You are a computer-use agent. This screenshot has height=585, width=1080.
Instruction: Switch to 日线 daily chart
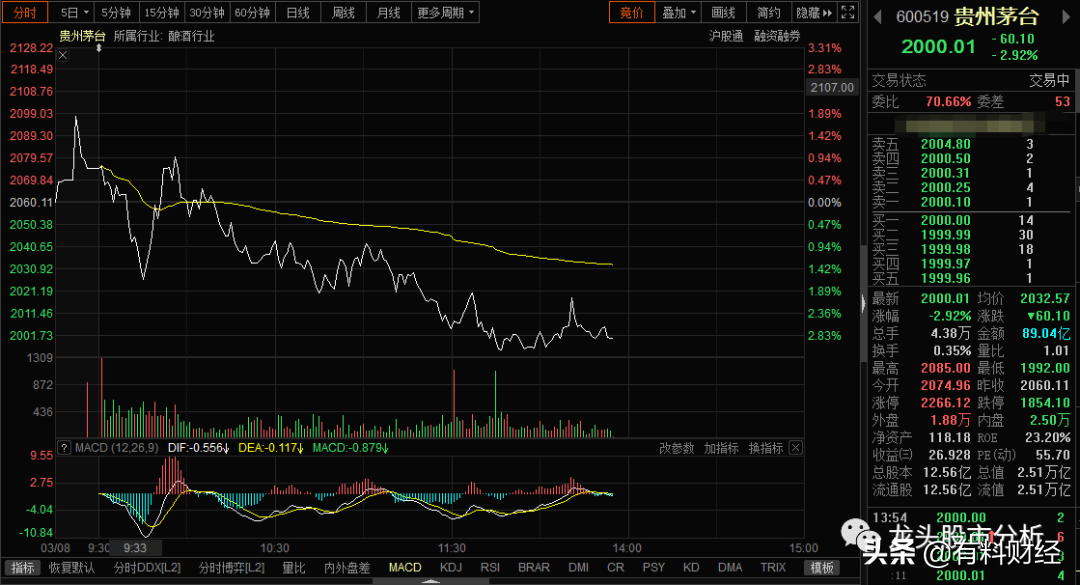tap(298, 12)
